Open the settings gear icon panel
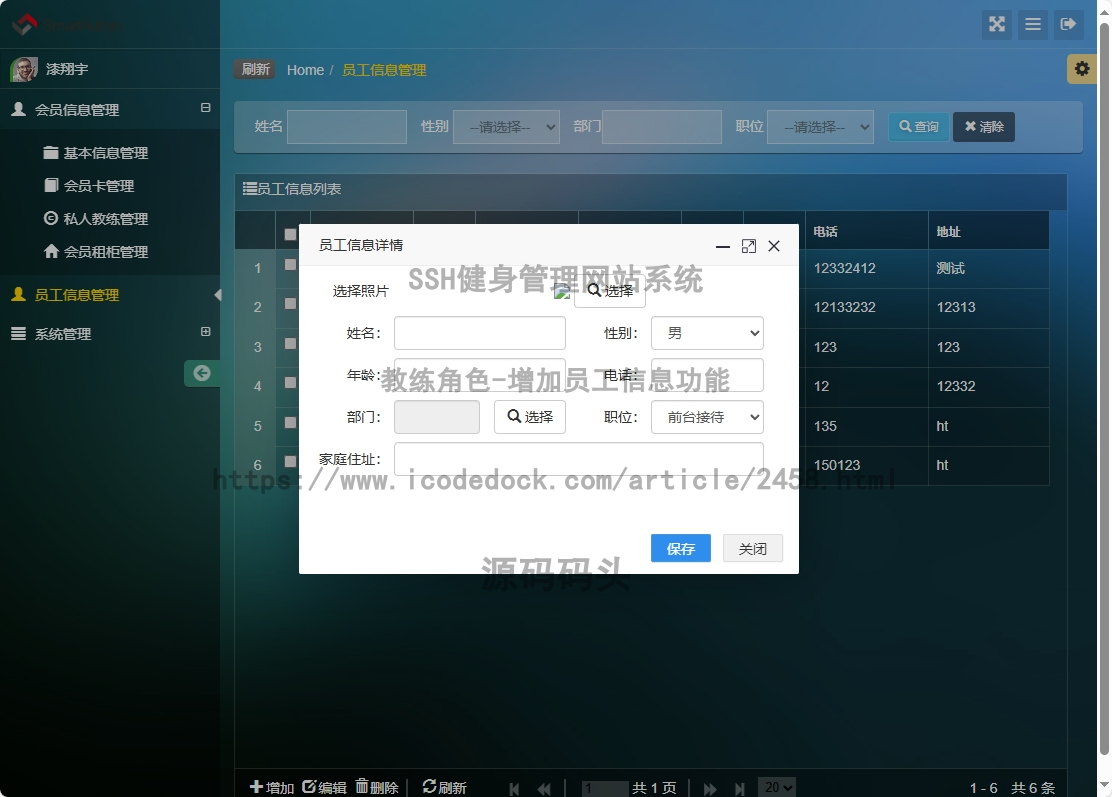Screen dimensions: 1112x797 point(1082,69)
